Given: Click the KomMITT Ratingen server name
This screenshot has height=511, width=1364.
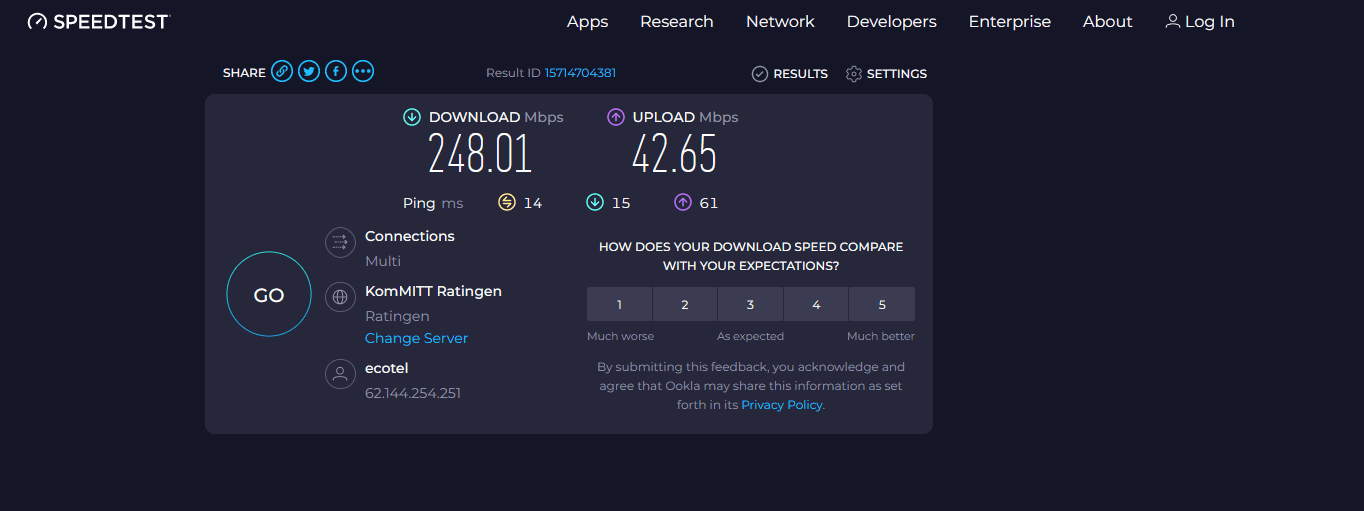Looking at the screenshot, I should tap(433, 291).
